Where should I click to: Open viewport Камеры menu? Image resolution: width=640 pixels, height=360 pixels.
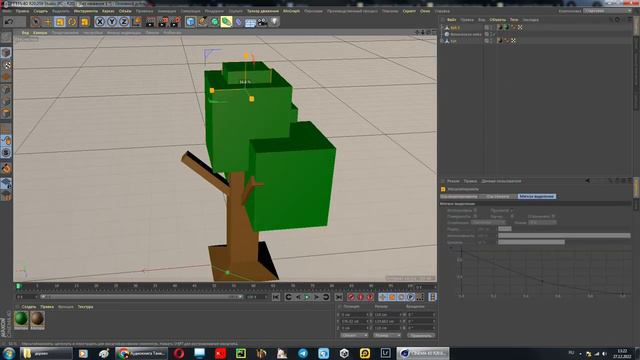[40, 33]
